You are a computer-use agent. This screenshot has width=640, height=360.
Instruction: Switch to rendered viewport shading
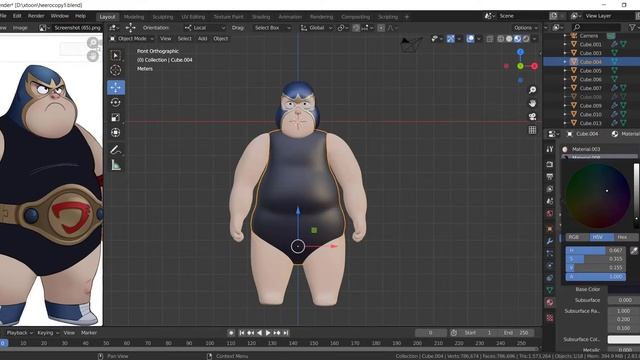click(x=526, y=39)
